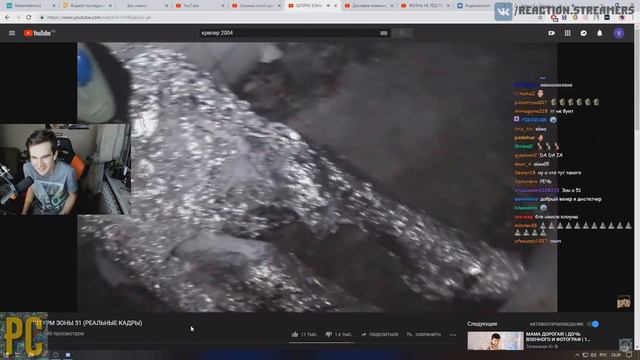Click the thumbs up like button
The image size is (640, 360).
click(295, 334)
